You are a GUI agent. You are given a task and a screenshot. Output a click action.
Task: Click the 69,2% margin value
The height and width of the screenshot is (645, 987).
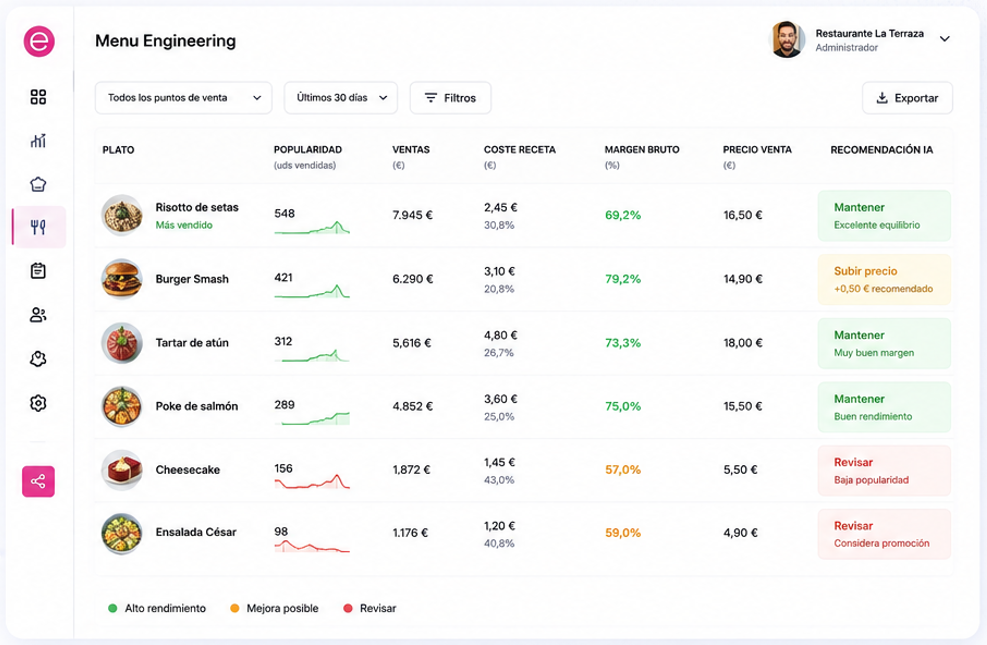click(x=623, y=215)
